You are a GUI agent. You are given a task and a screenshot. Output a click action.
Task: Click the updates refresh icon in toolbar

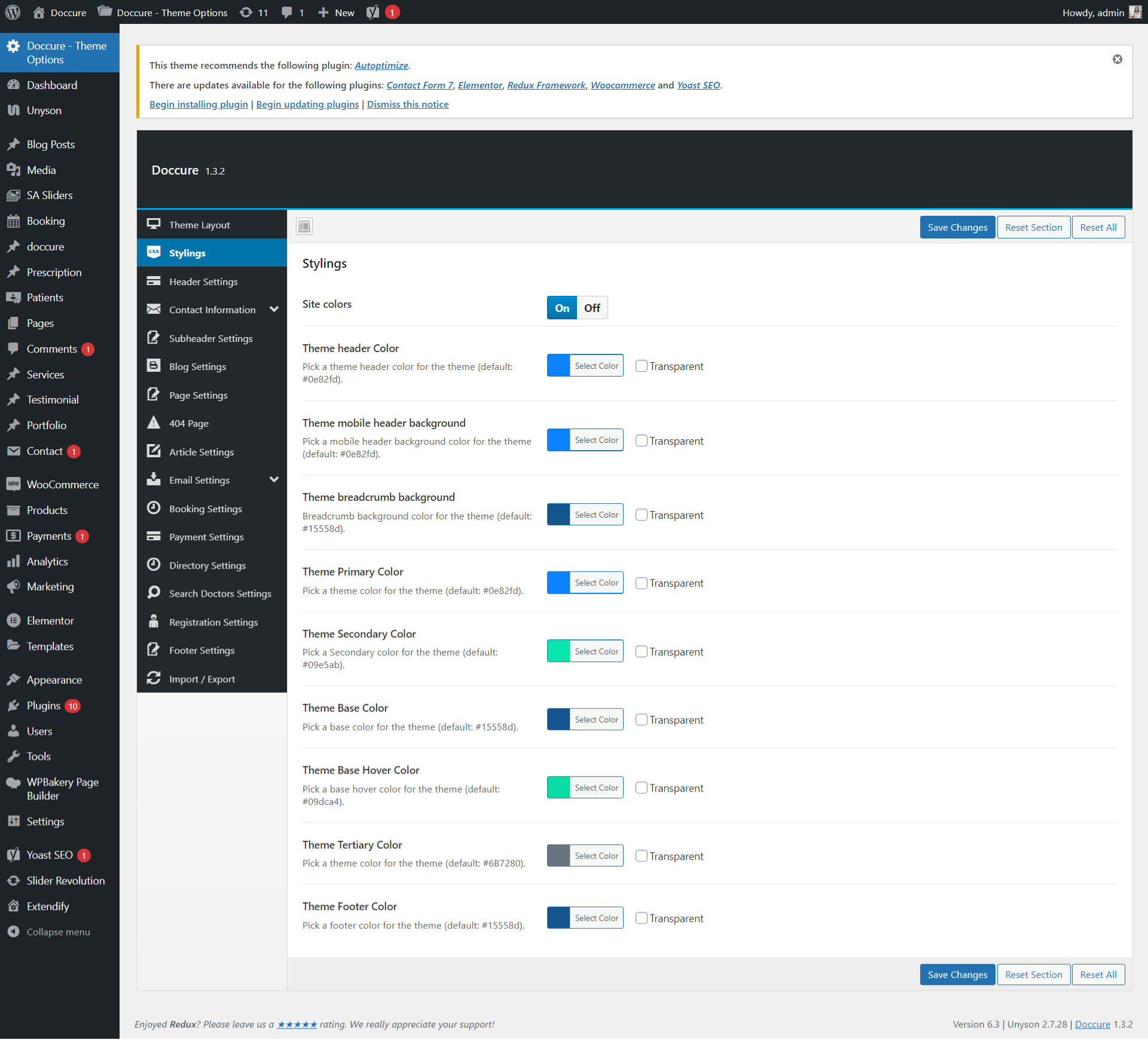tap(246, 13)
